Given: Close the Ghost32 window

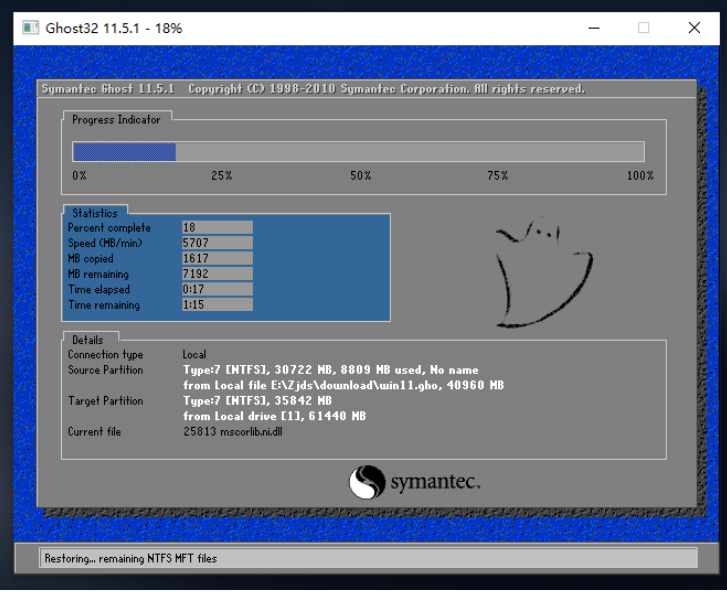Looking at the screenshot, I should tap(694, 28).
